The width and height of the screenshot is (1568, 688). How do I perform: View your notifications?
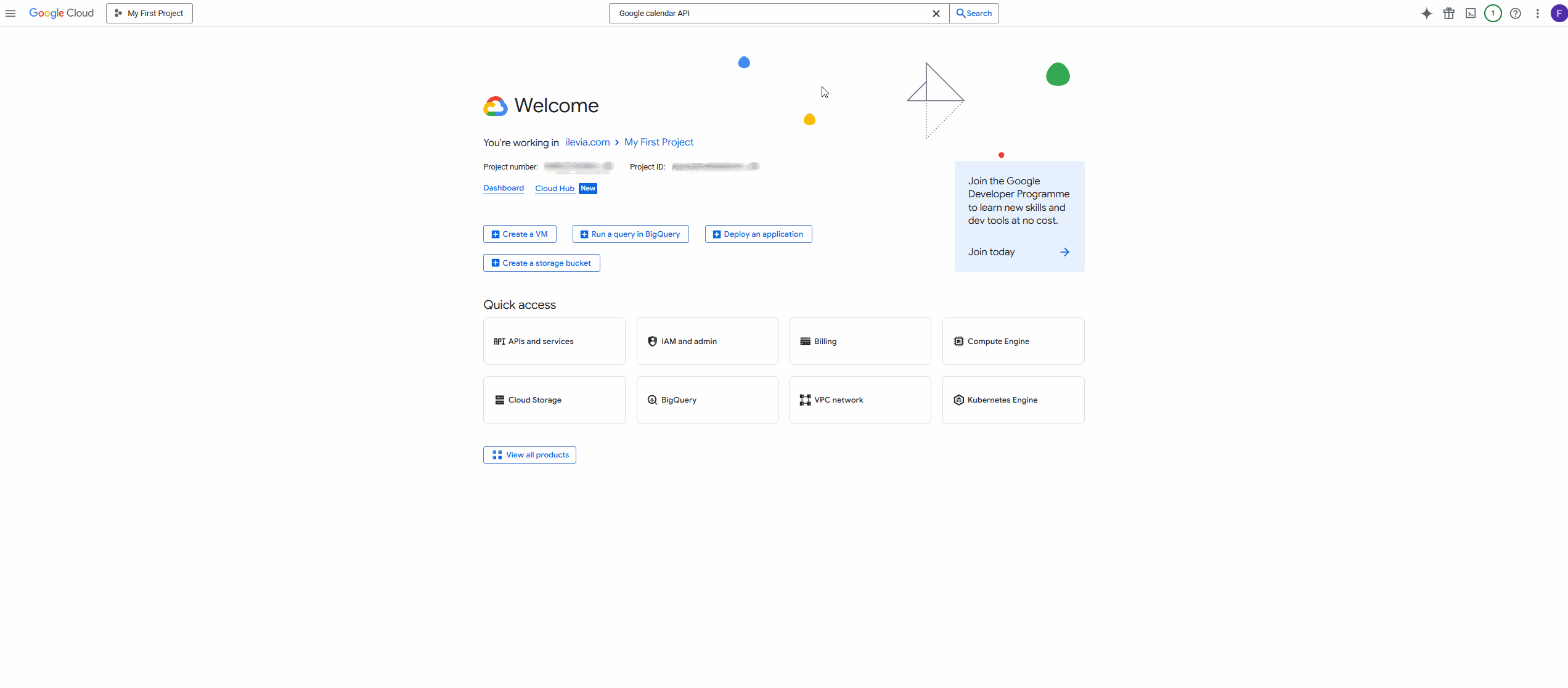(x=1493, y=13)
